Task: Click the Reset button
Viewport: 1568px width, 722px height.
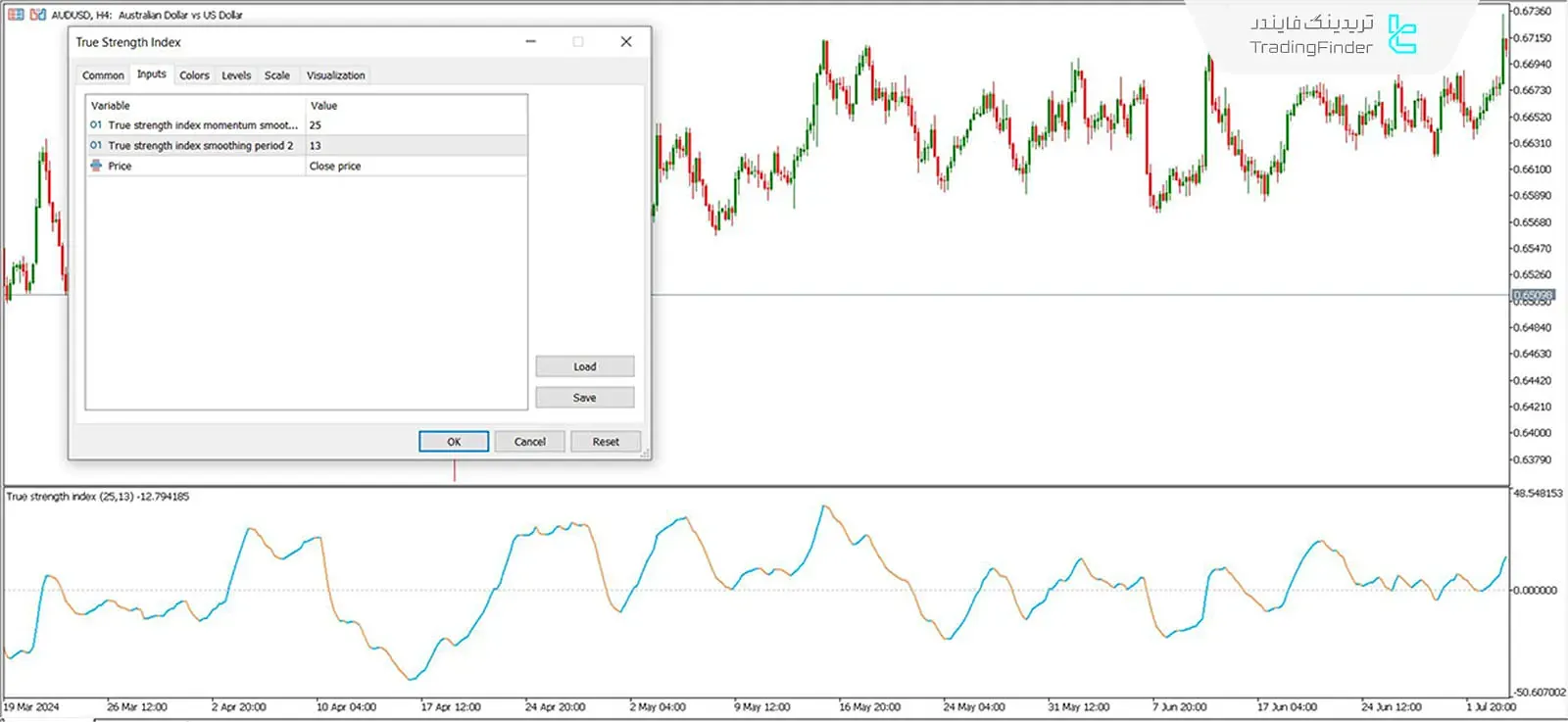Action: point(606,442)
